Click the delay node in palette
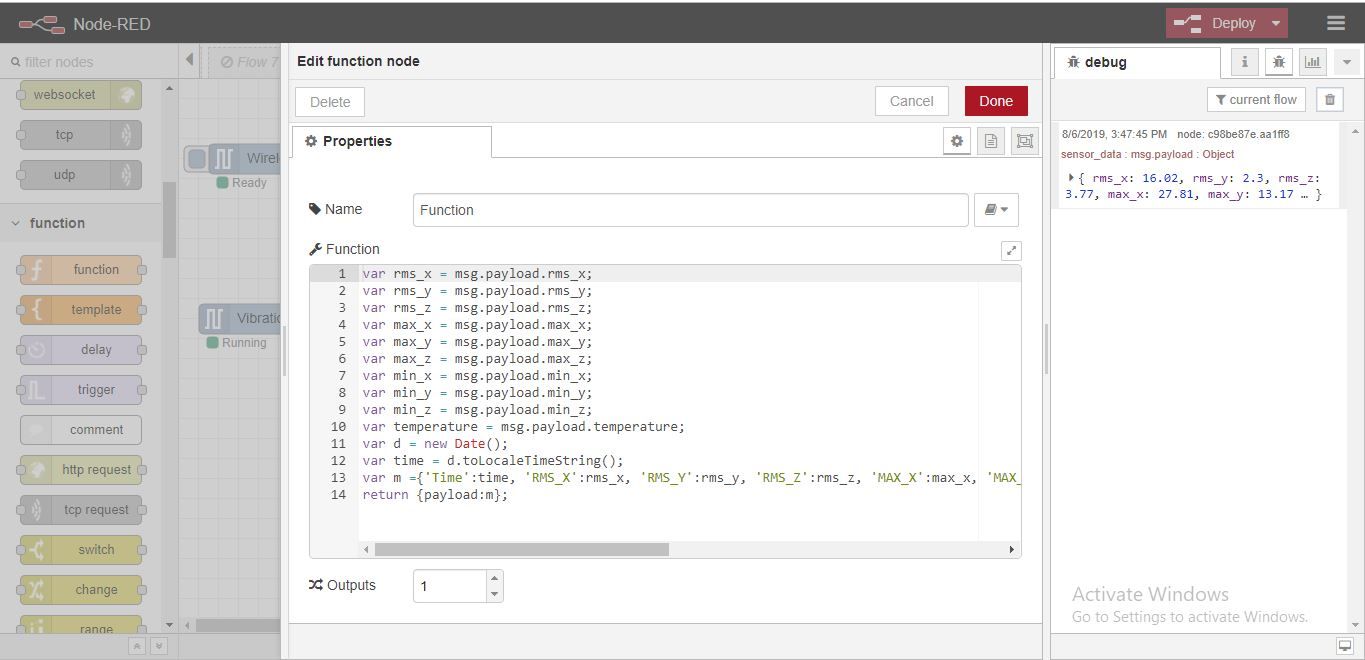 pyautogui.click(x=81, y=350)
